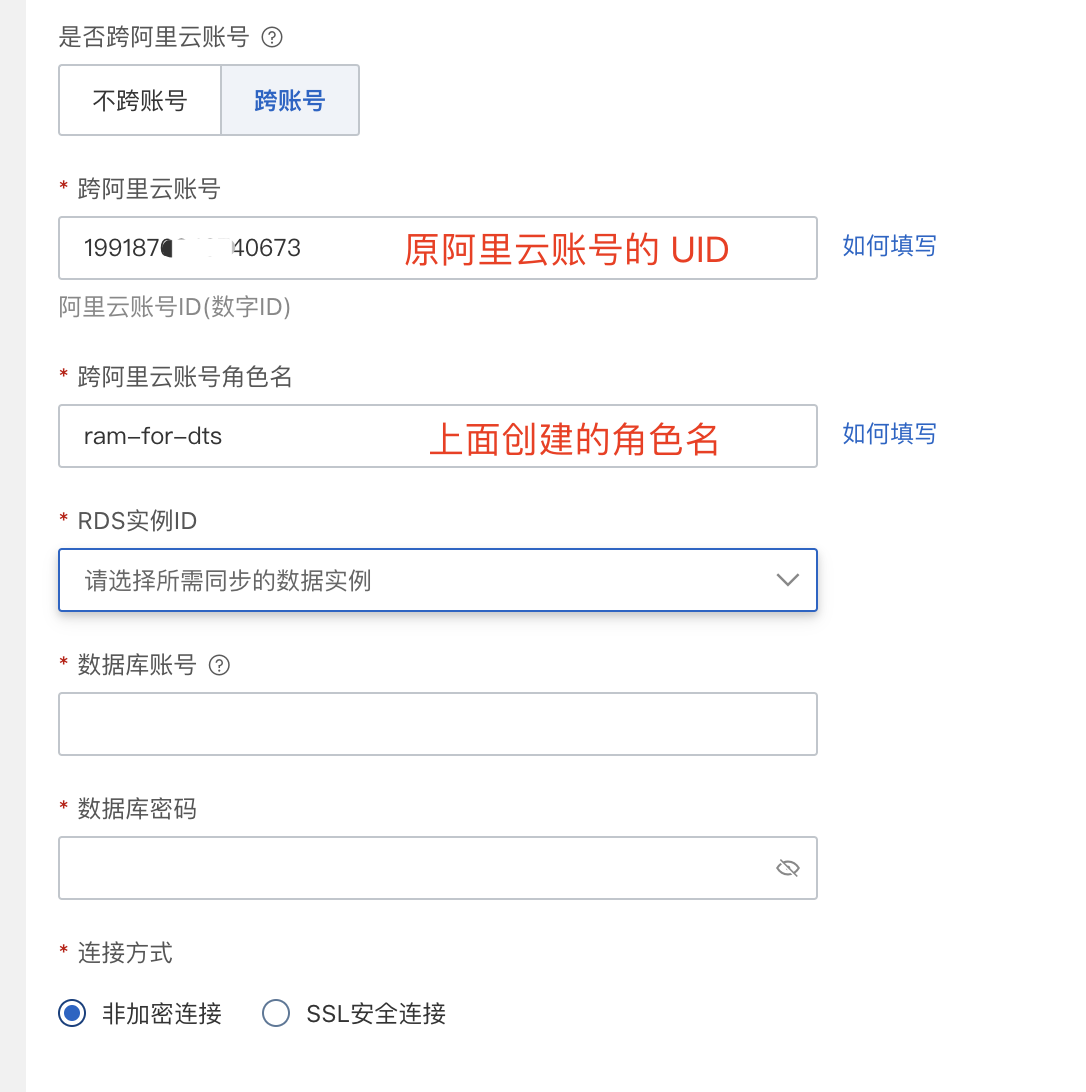Image resolution: width=1086 pixels, height=1092 pixels.
Task: Click into the 数据库密码 input field
Action: [x=410, y=868]
